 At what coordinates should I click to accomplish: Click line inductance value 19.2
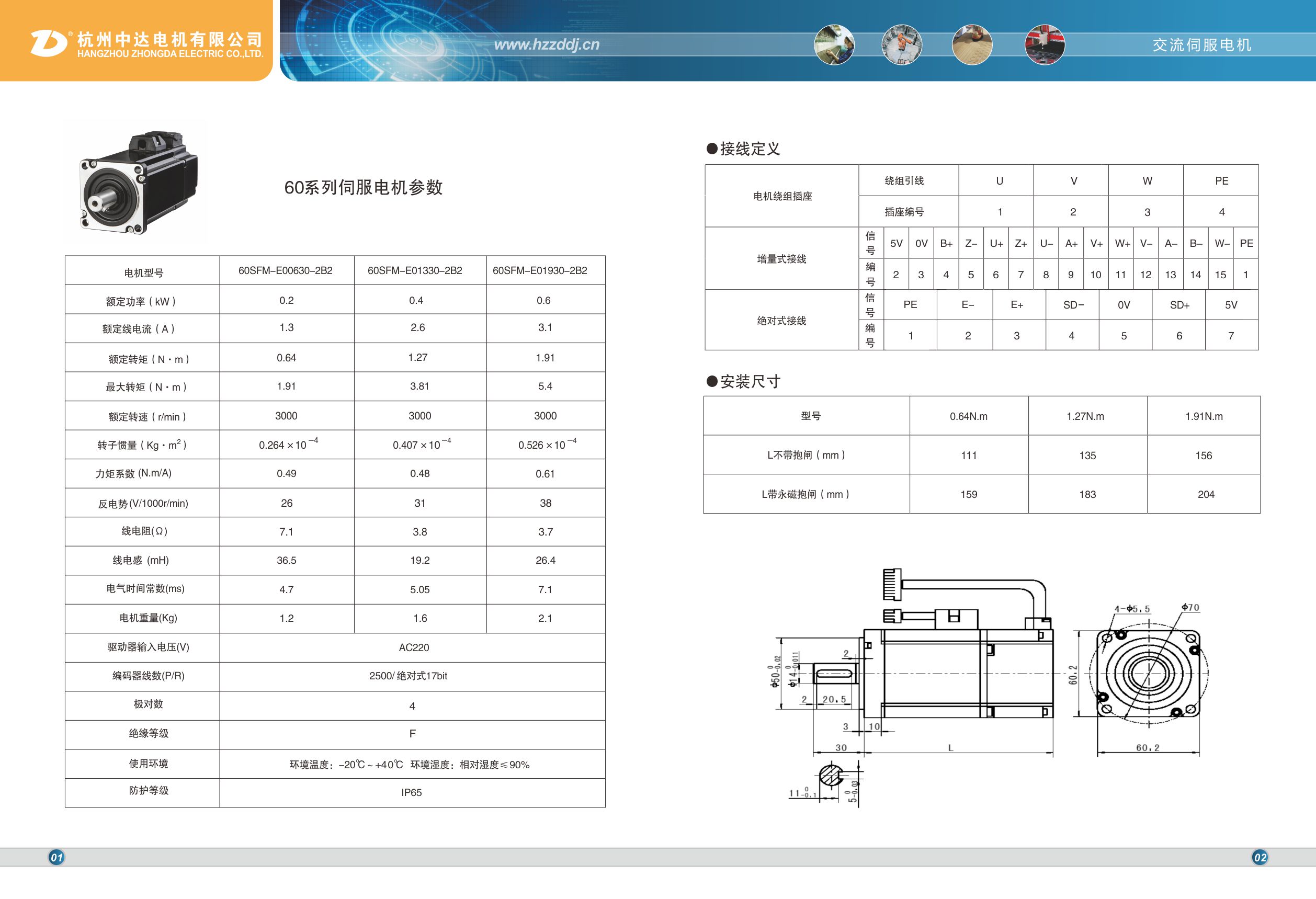point(420,560)
